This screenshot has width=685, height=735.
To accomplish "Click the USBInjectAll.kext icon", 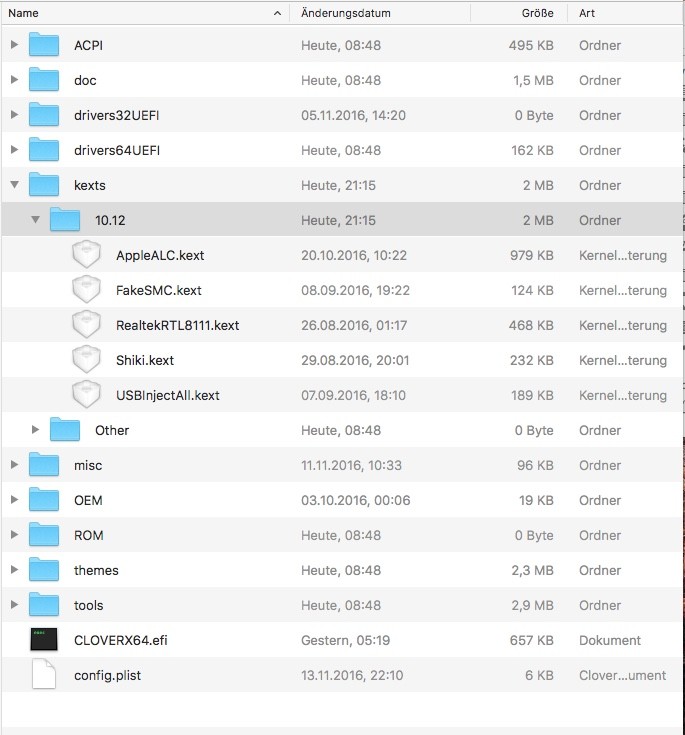I will [x=88, y=396].
